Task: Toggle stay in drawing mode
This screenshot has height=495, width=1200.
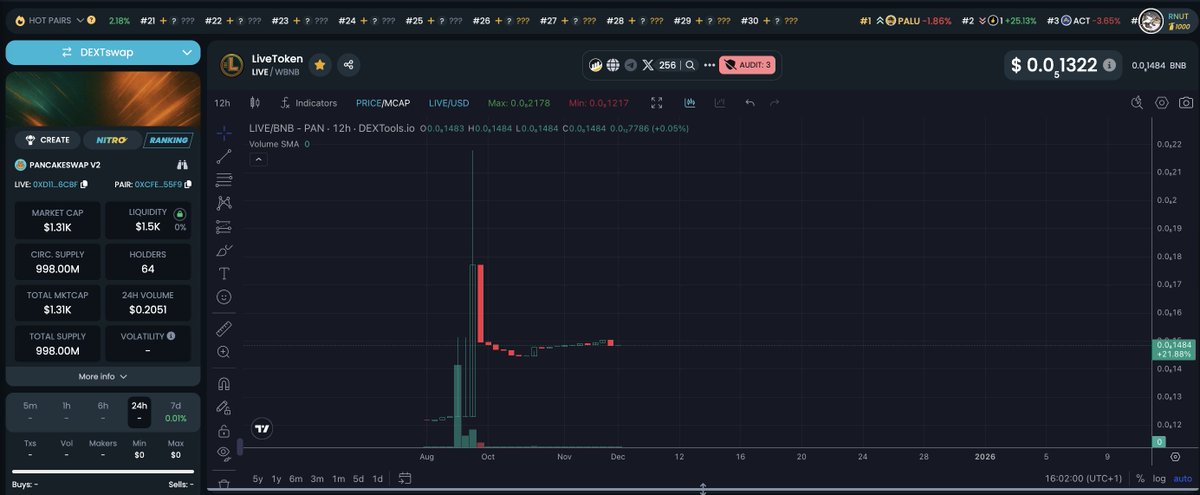Action: 224,407
